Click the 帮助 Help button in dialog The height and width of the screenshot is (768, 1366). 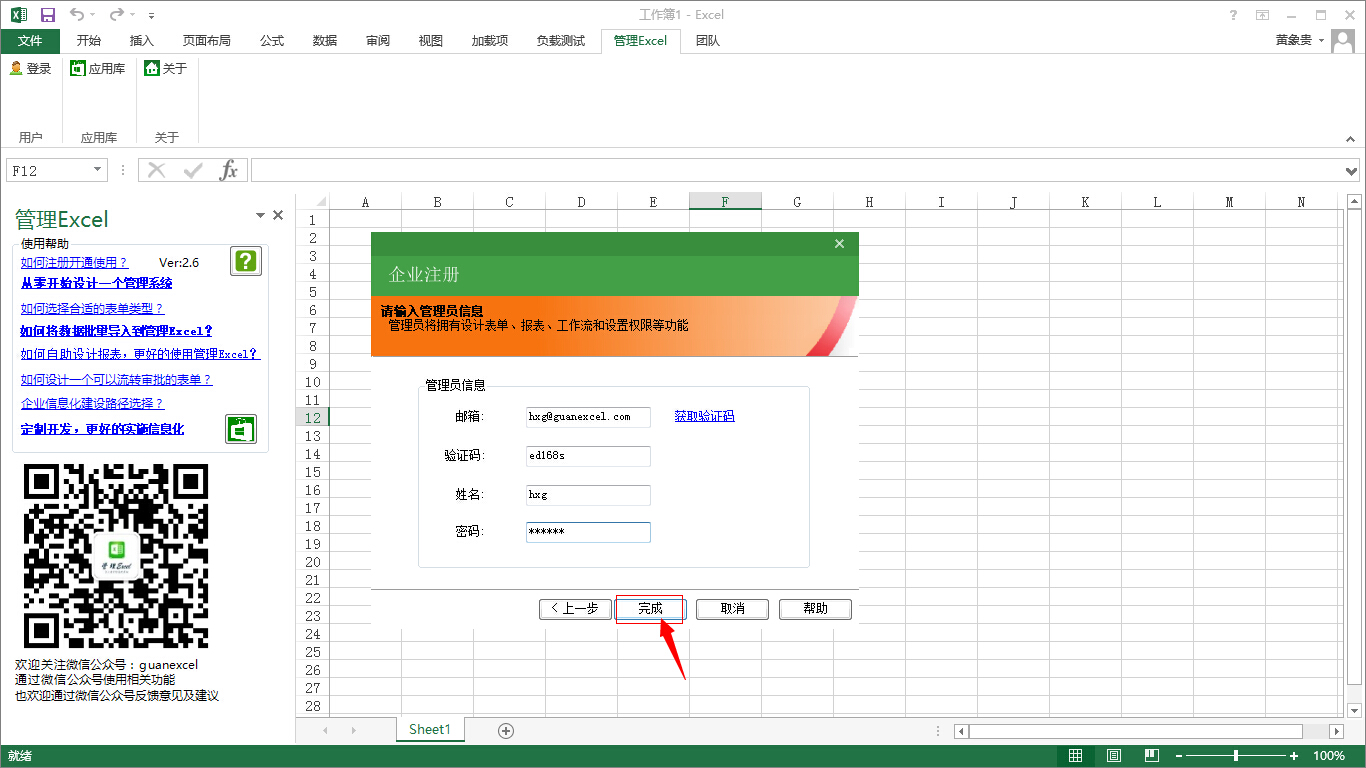[x=815, y=609]
